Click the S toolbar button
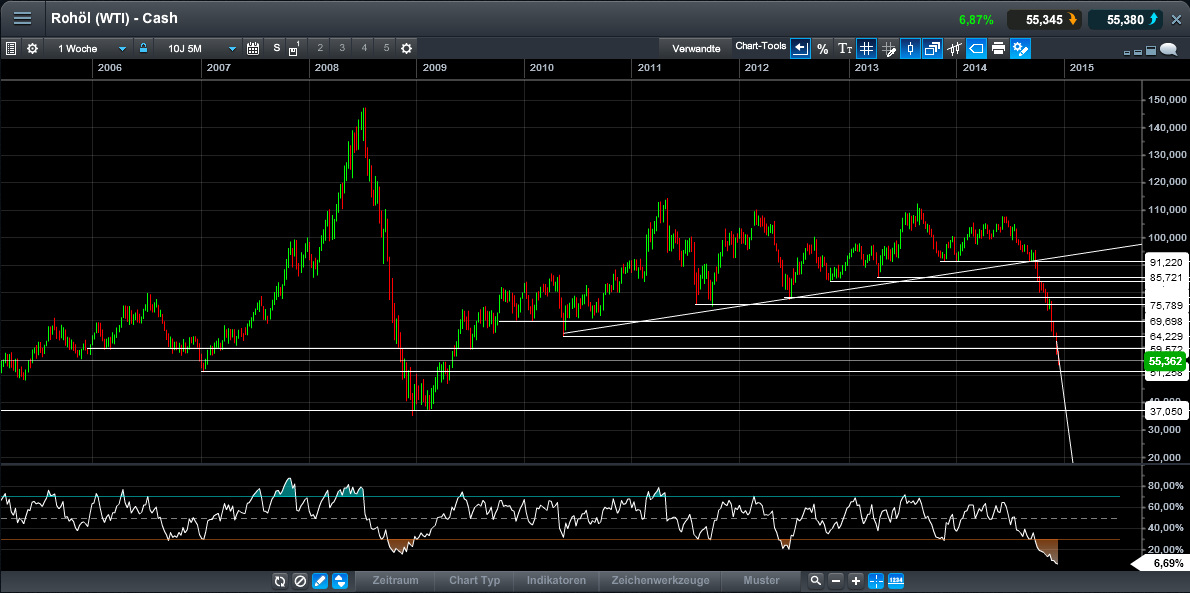1190x593 pixels. pos(276,49)
